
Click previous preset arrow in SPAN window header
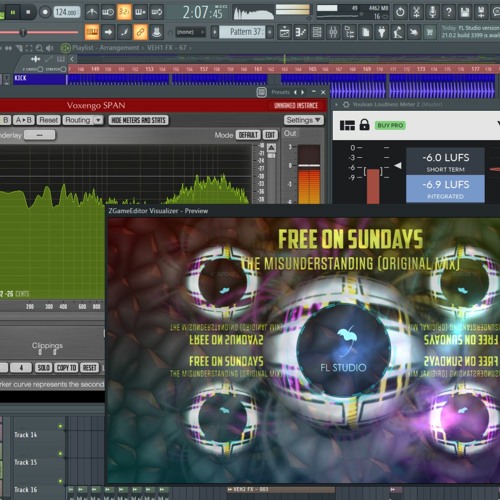(x=295, y=92)
